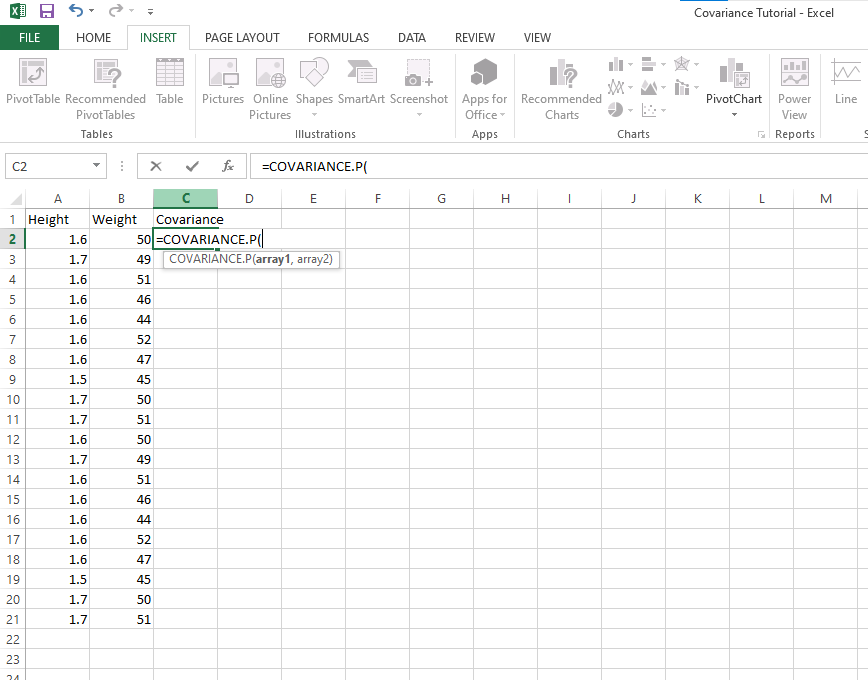The height and width of the screenshot is (680, 868).
Task: Open the FILE menu
Action: 30,37
